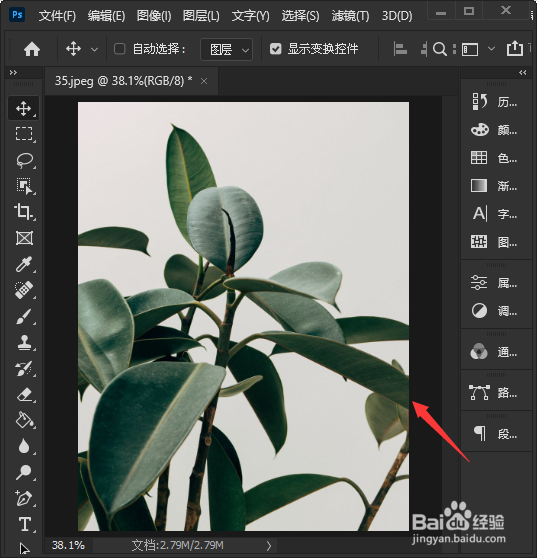Viewport: 537px width, 558px height.
Task: Click the workspace layout icon
Action: (470, 49)
